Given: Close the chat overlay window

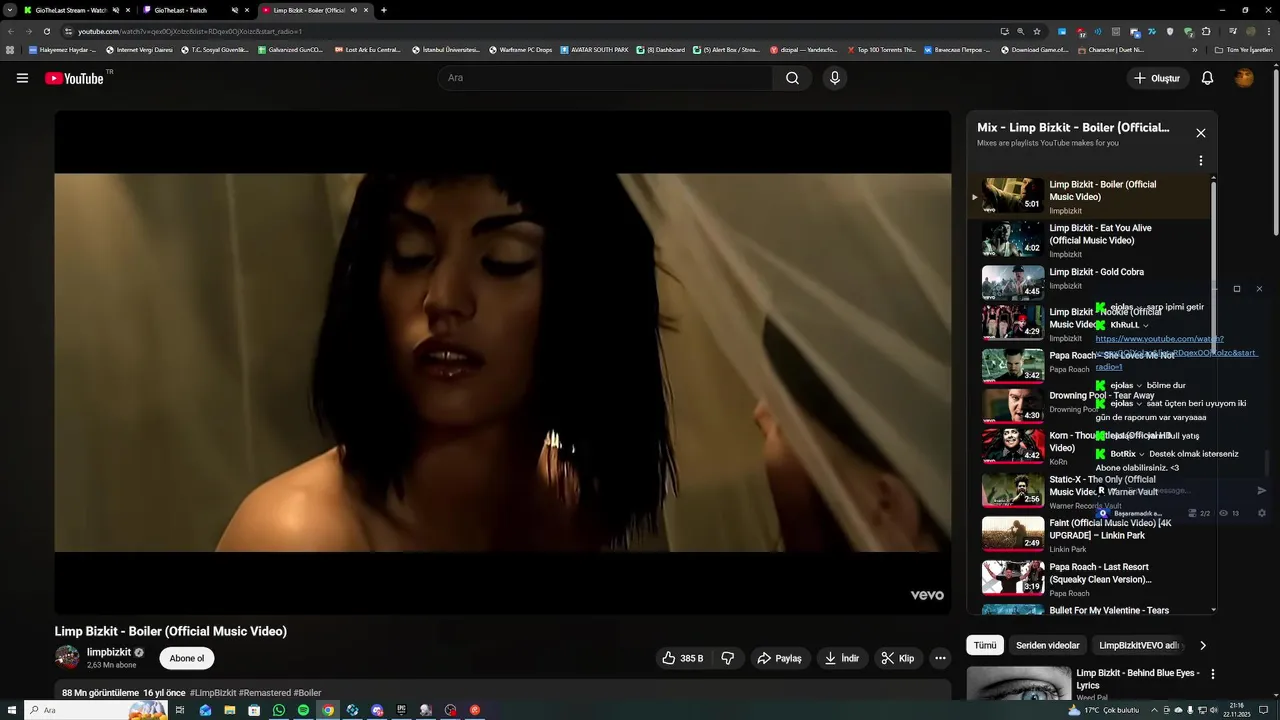Looking at the screenshot, I should [x=1259, y=289].
